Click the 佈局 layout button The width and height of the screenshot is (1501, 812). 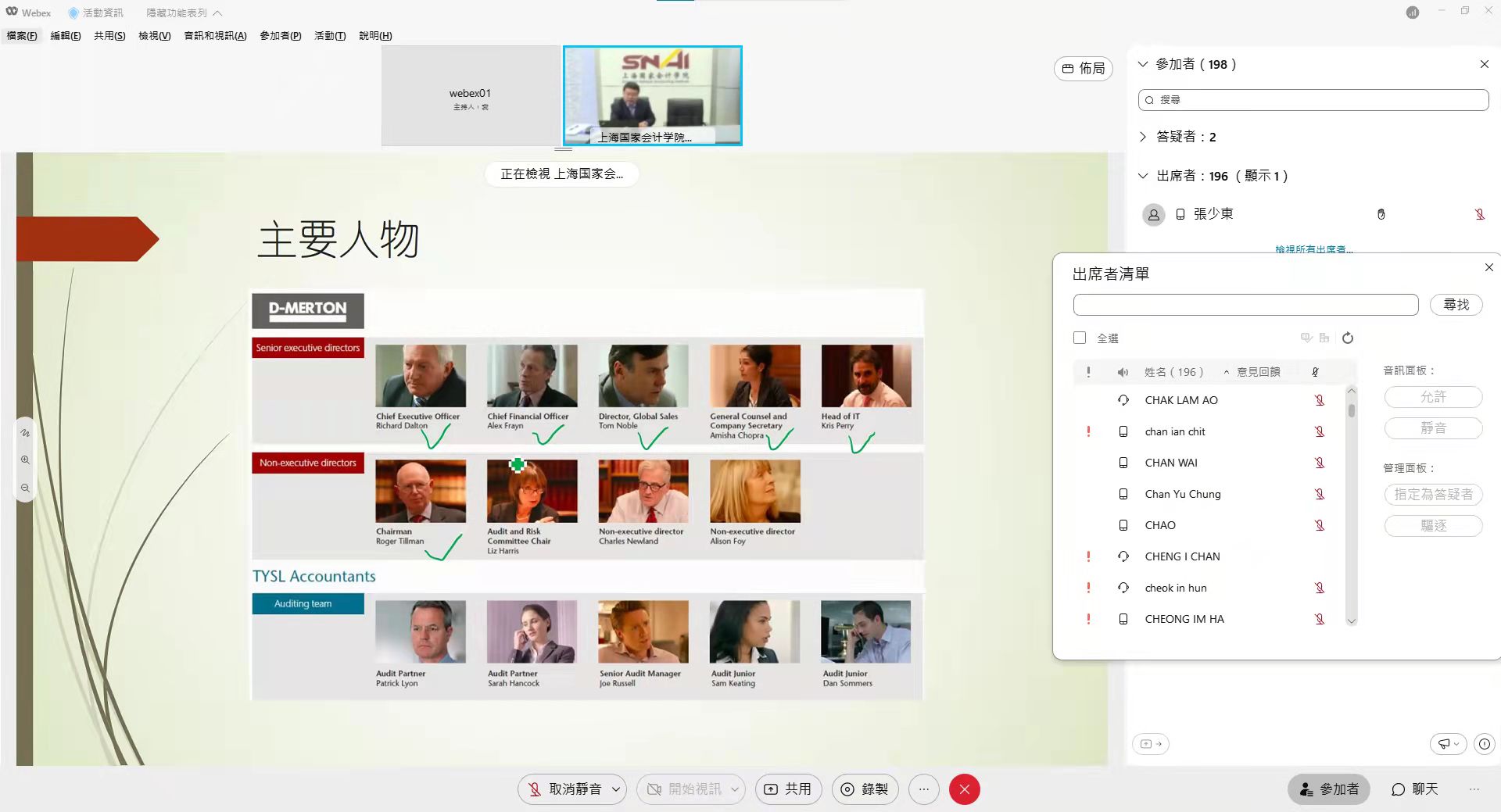pyautogui.click(x=1084, y=69)
